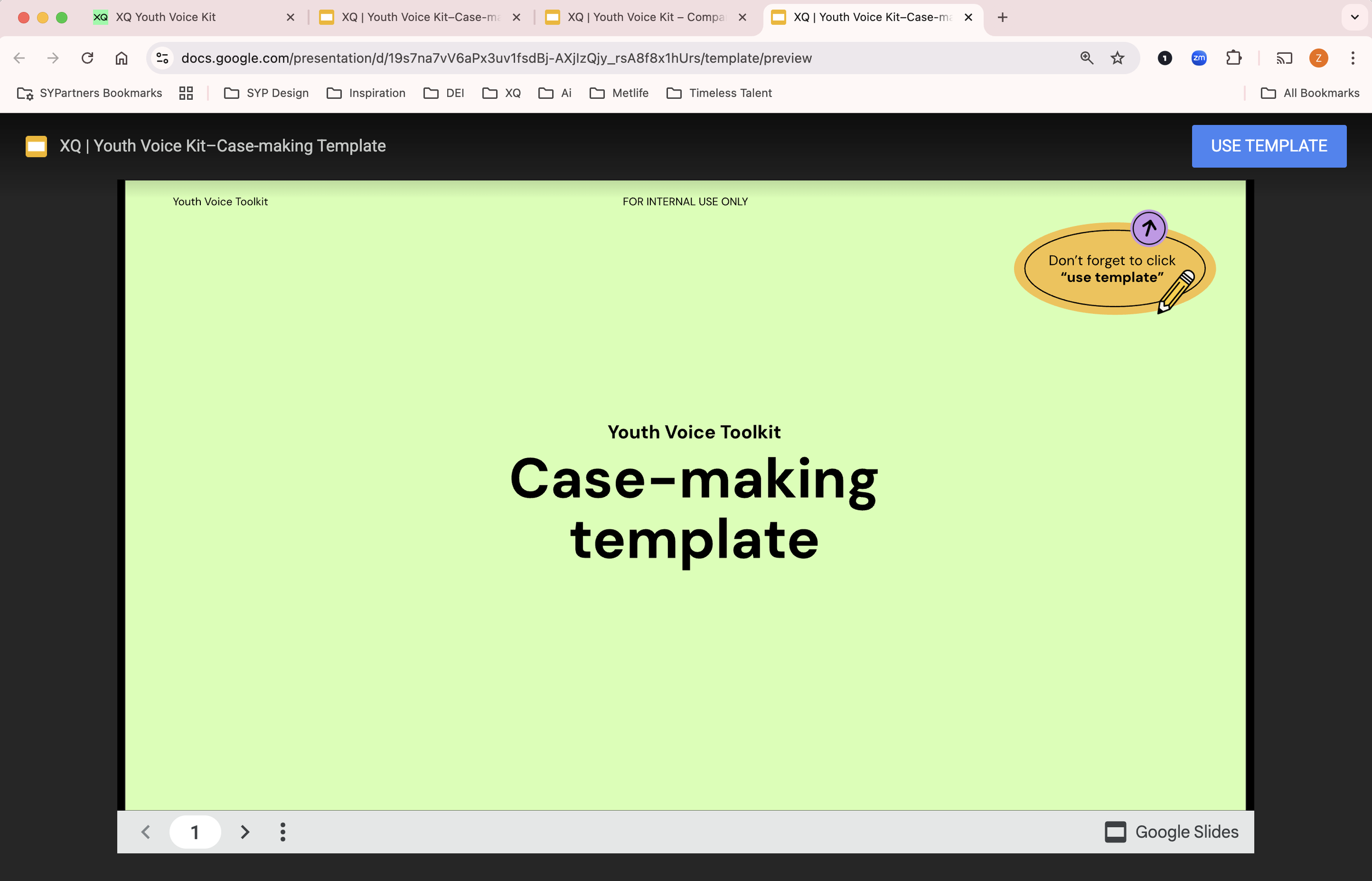Viewport: 1372px width, 881px height.
Task: Open the slide options three-dot menu
Action: tap(283, 832)
